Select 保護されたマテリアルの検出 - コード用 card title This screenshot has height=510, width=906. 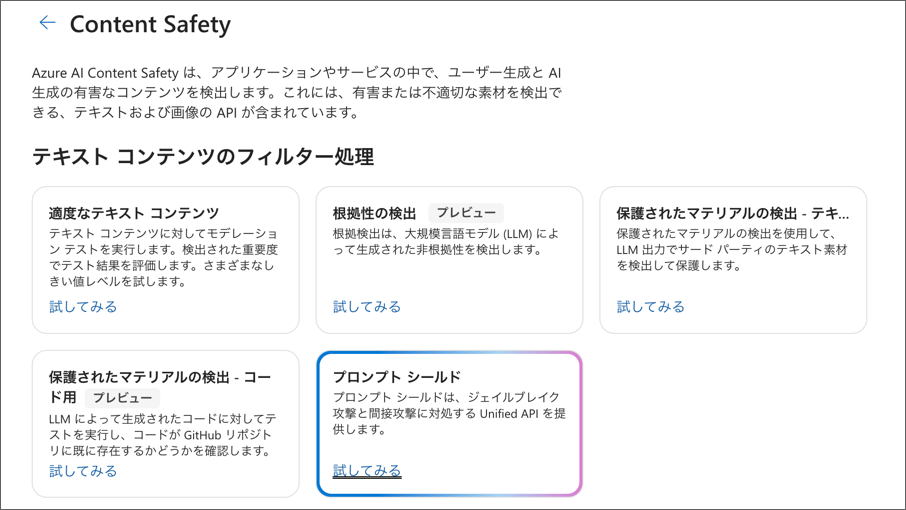click(x=160, y=387)
